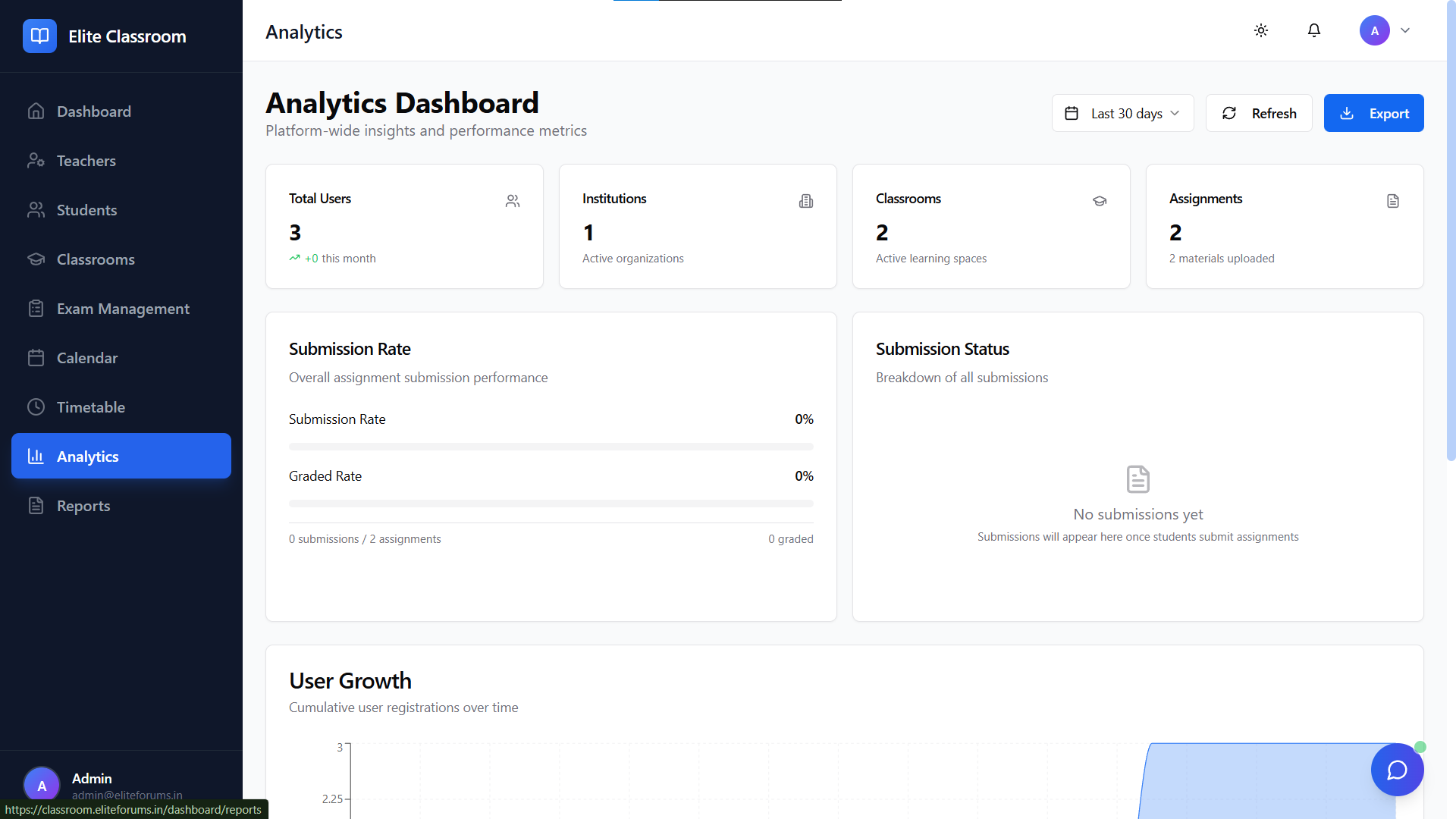Screen dimensions: 1456x819
Task: Toggle the light/dark theme sun icon
Action: (1260, 30)
